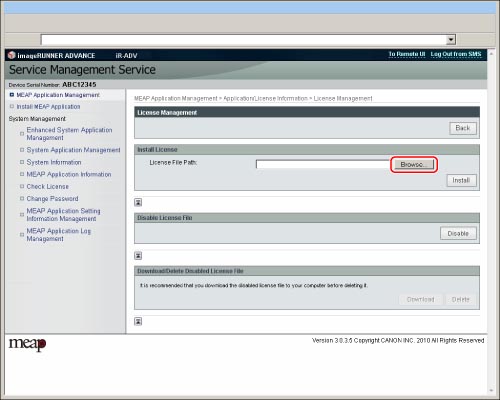The image size is (500, 400).
Task: Open Check License in sidebar
Action: (x=47, y=187)
